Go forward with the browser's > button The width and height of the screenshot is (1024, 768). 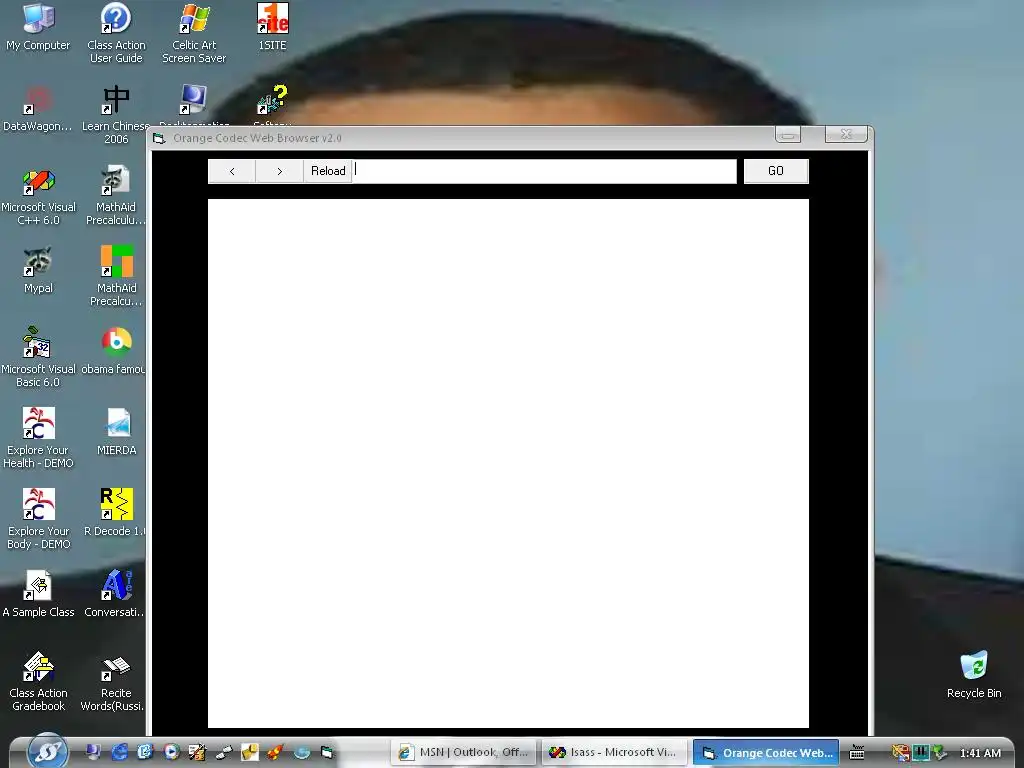click(280, 171)
